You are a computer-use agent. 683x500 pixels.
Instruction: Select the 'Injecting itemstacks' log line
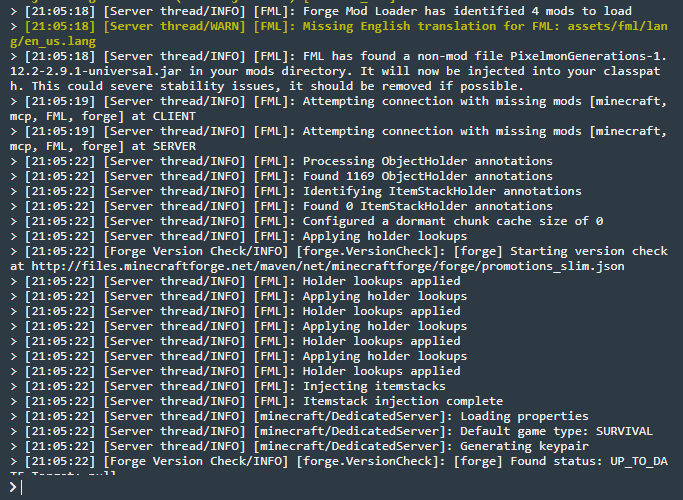tap(227, 386)
